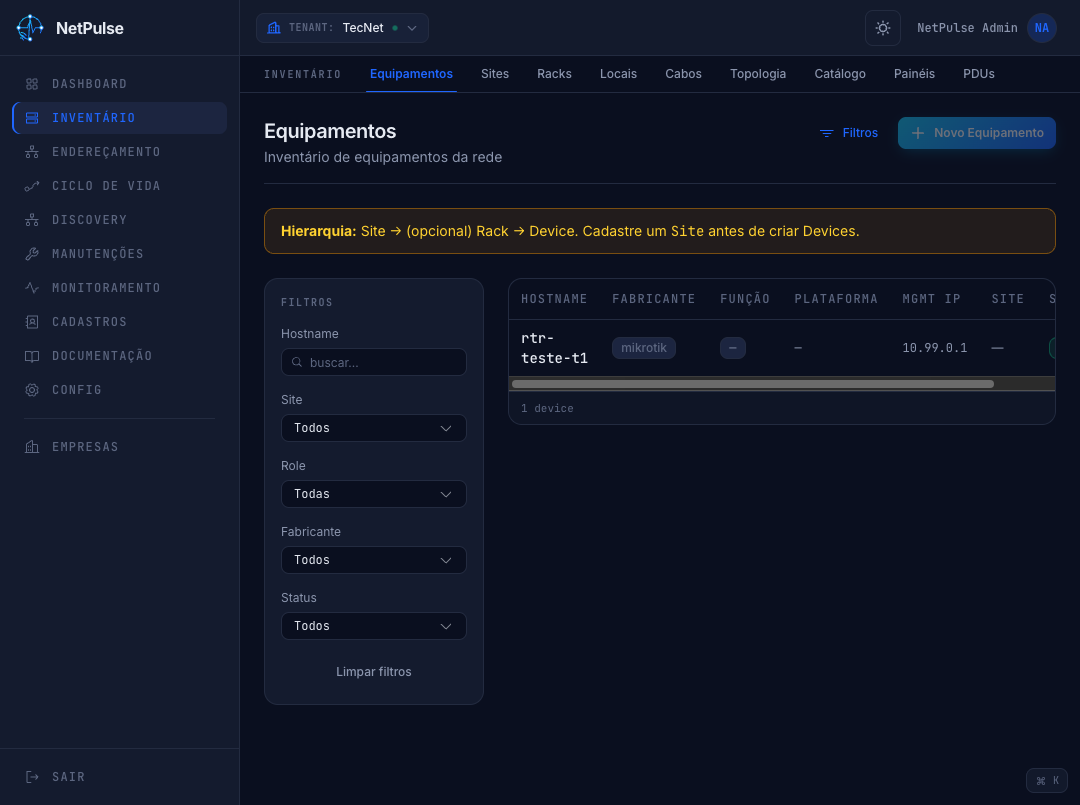Click the NetPulse logo icon

tap(30, 28)
